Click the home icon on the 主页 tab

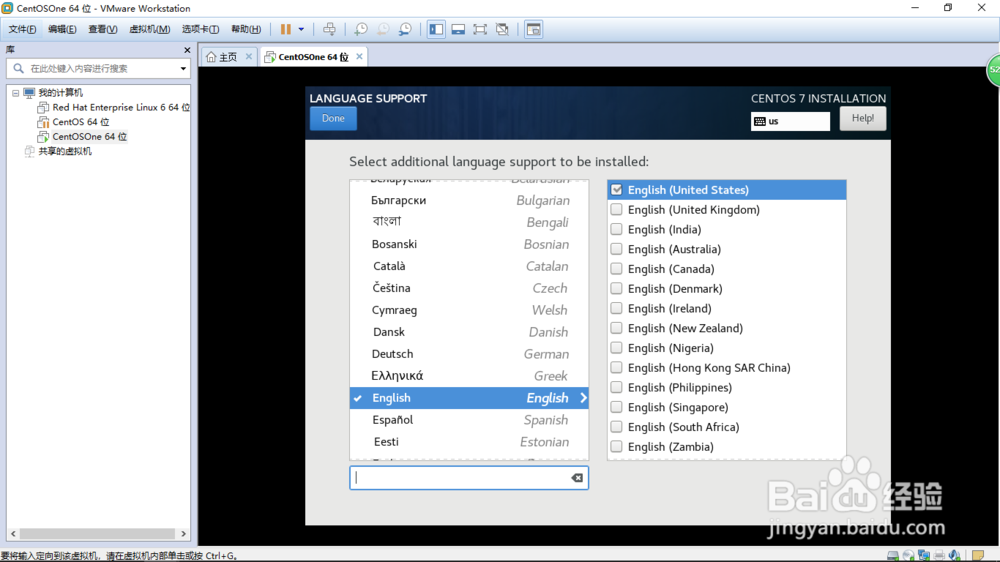pyautogui.click(x=211, y=57)
